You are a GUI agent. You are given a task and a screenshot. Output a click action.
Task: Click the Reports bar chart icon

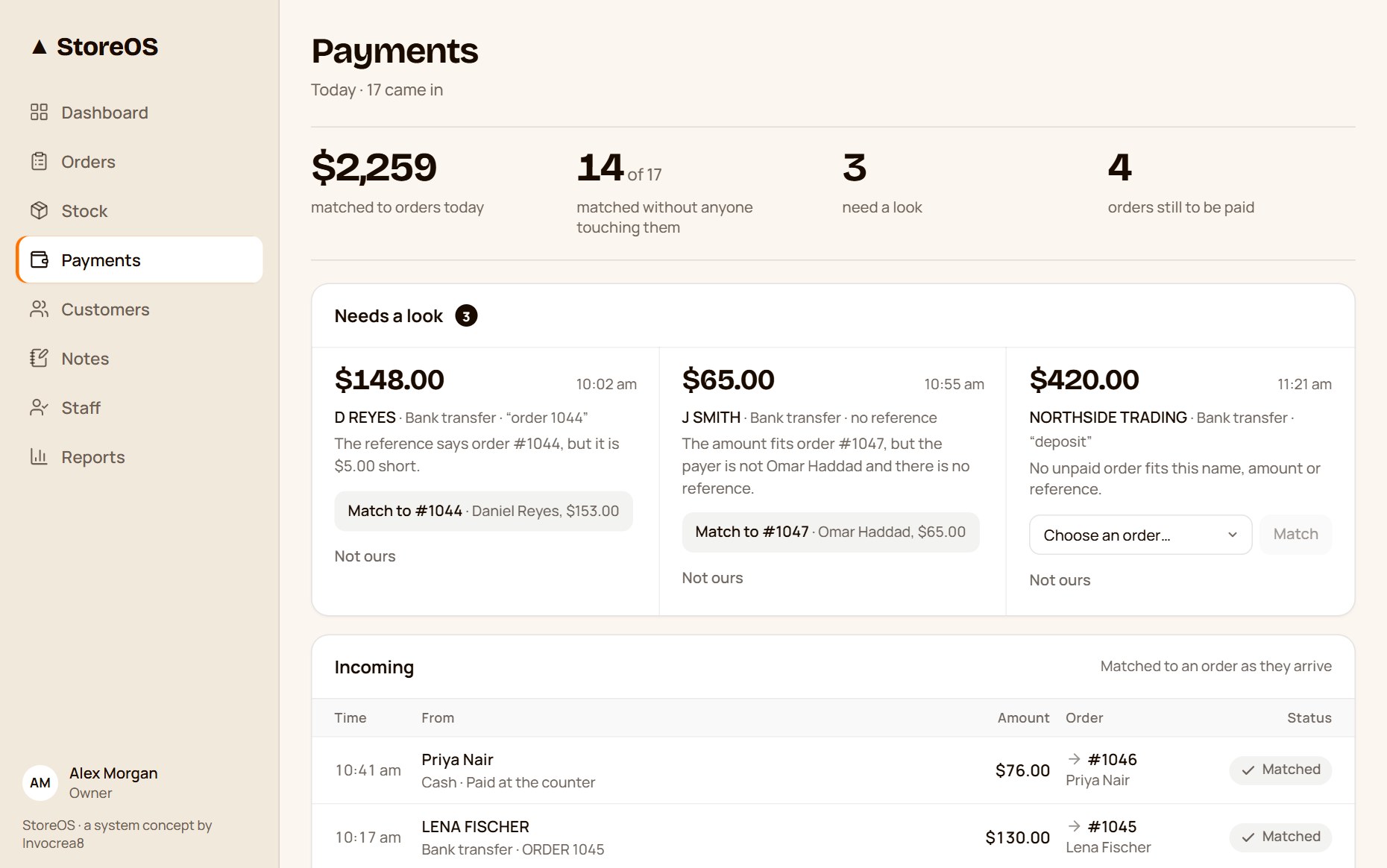tap(39, 457)
